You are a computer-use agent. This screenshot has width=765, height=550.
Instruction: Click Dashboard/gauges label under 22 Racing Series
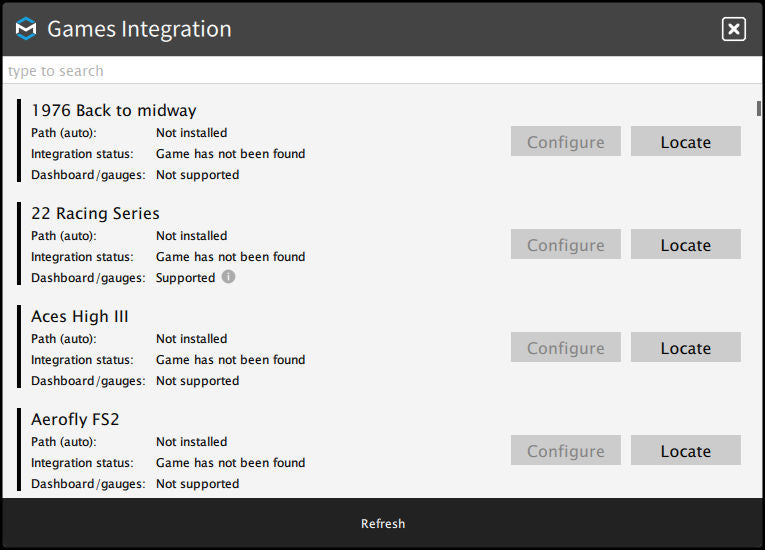pos(88,278)
